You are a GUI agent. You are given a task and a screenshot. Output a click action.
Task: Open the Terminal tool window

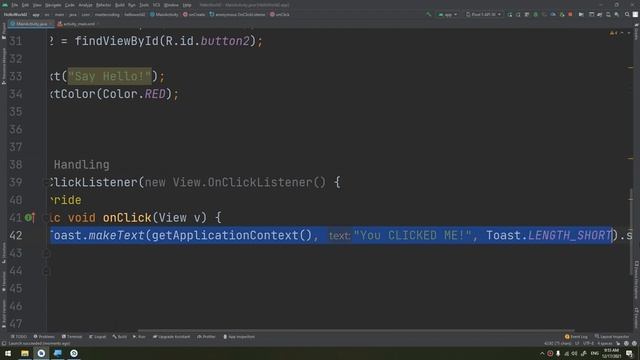click(x=72, y=337)
